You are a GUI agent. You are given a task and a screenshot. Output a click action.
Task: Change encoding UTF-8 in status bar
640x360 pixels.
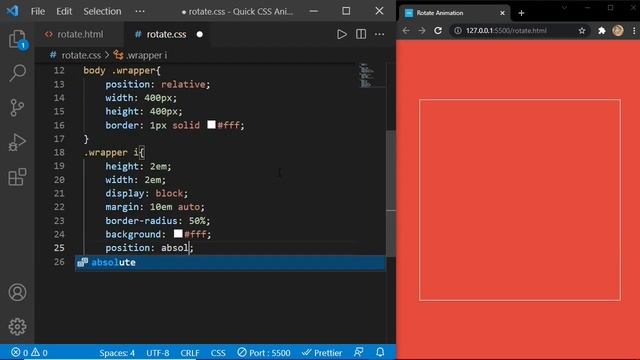click(x=158, y=353)
